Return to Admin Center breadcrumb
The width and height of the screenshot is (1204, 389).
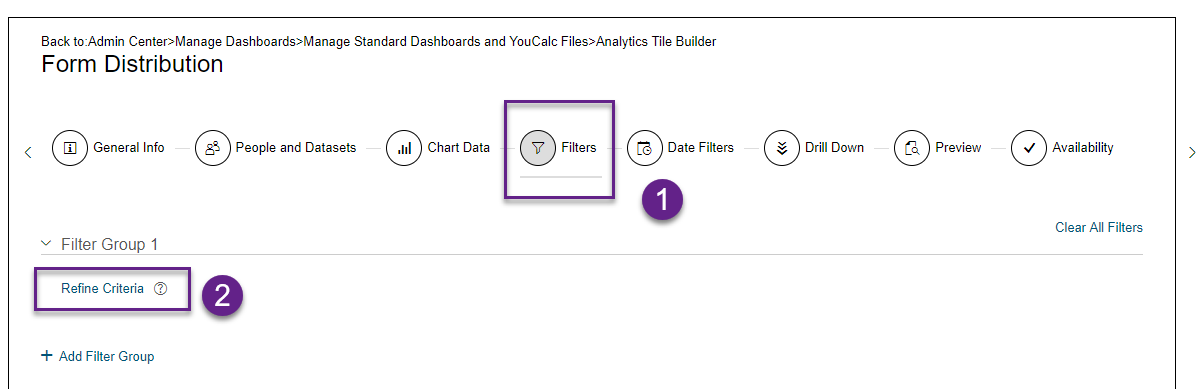pos(129,41)
